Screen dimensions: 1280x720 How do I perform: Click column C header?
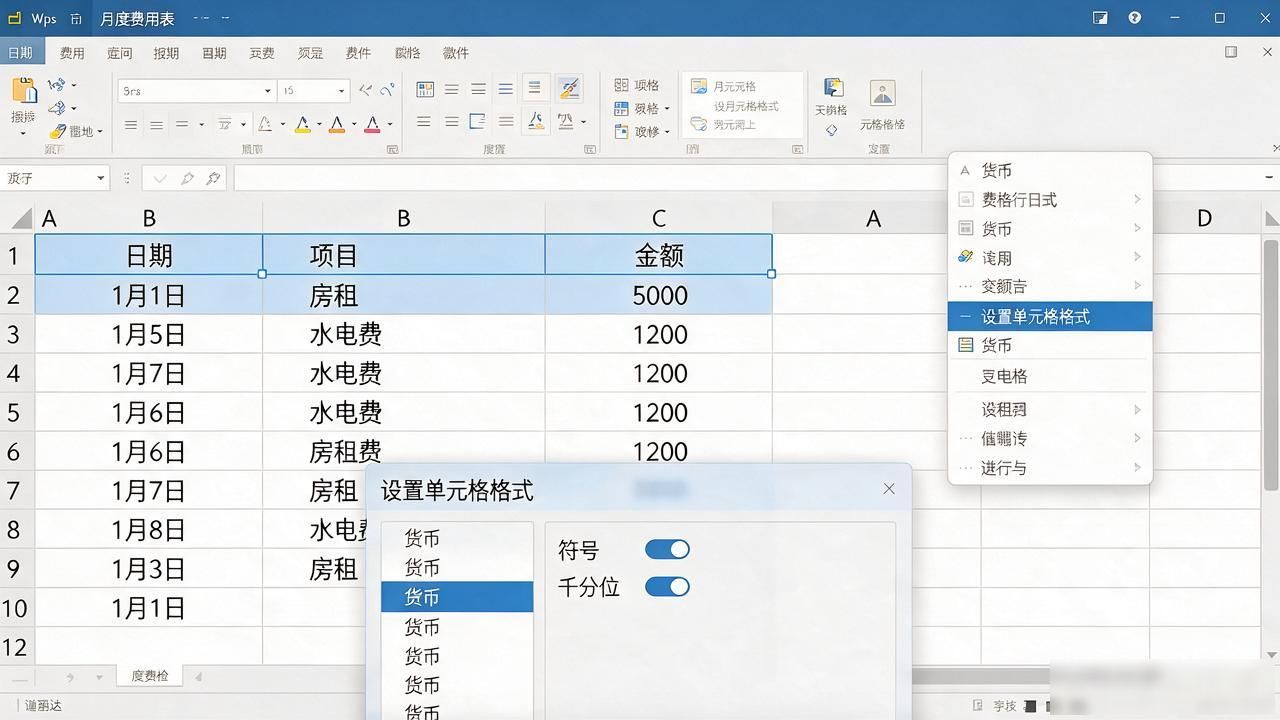click(659, 218)
